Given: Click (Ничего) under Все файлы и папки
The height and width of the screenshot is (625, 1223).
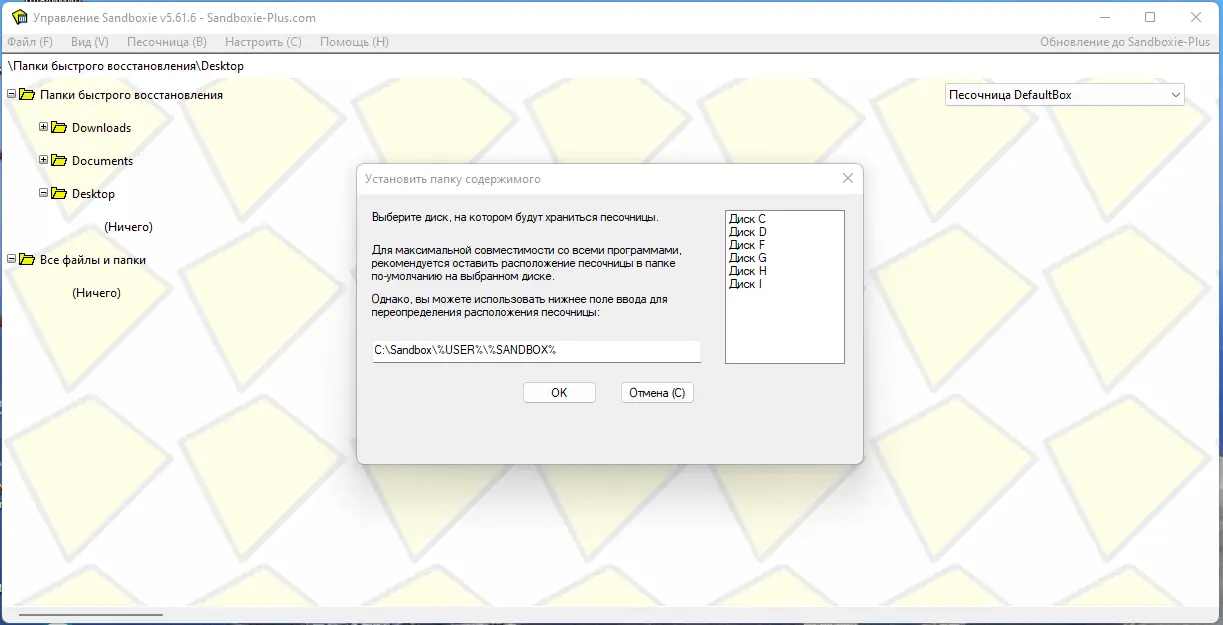Looking at the screenshot, I should [97, 293].
